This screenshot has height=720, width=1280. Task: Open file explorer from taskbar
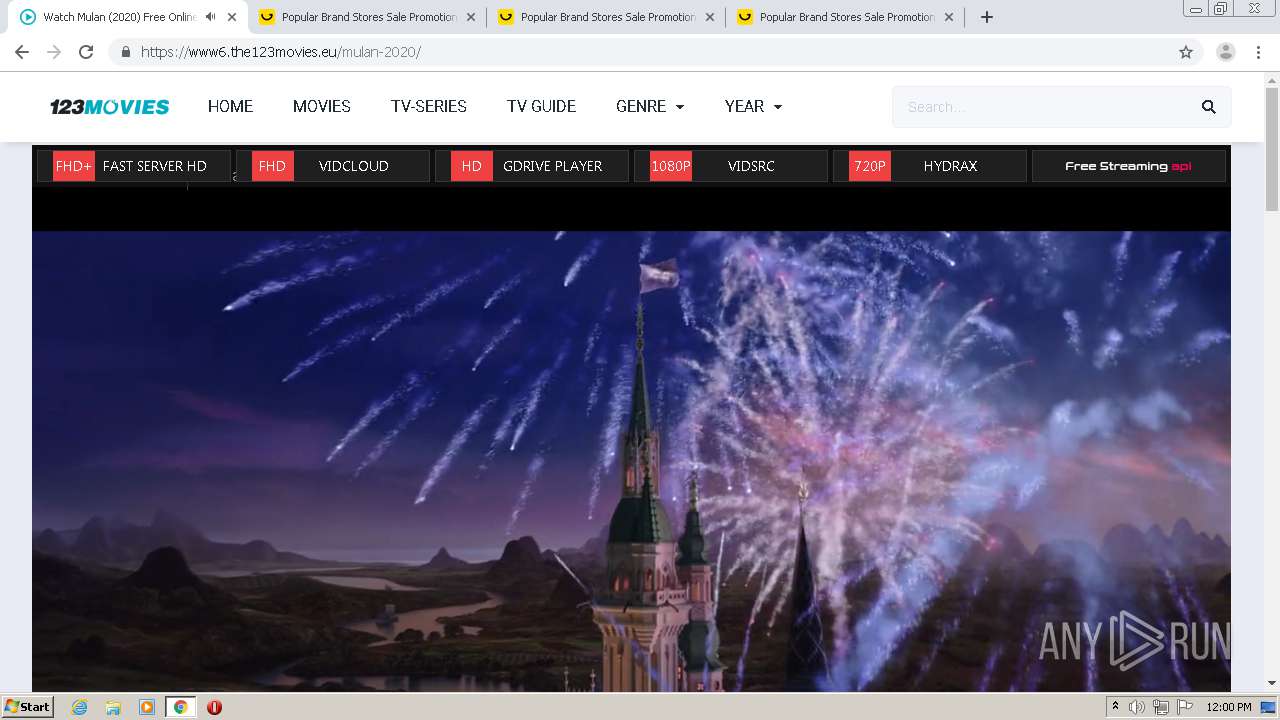(x=113, y=707)
